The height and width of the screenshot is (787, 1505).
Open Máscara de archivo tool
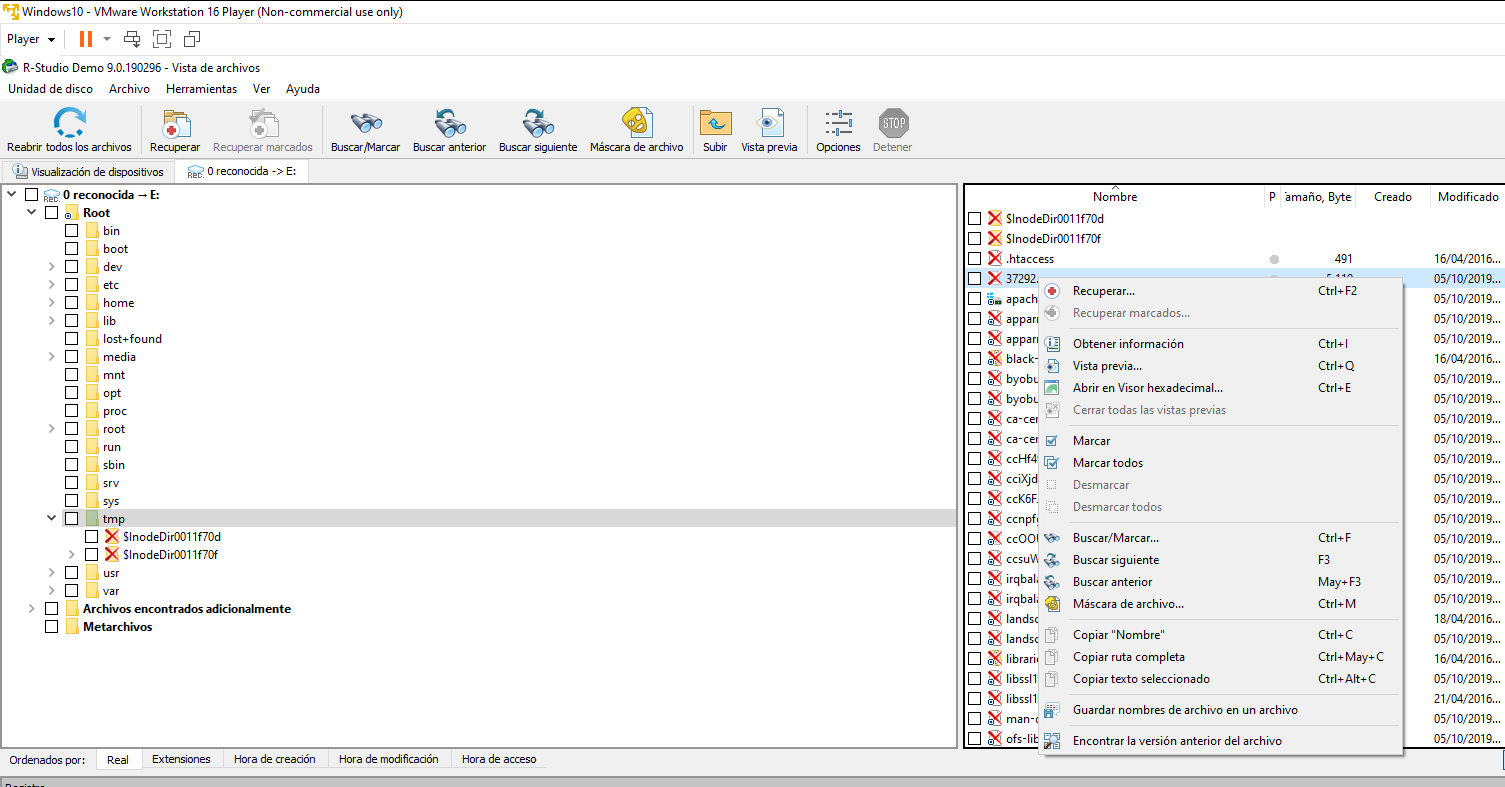pos(636,123)
